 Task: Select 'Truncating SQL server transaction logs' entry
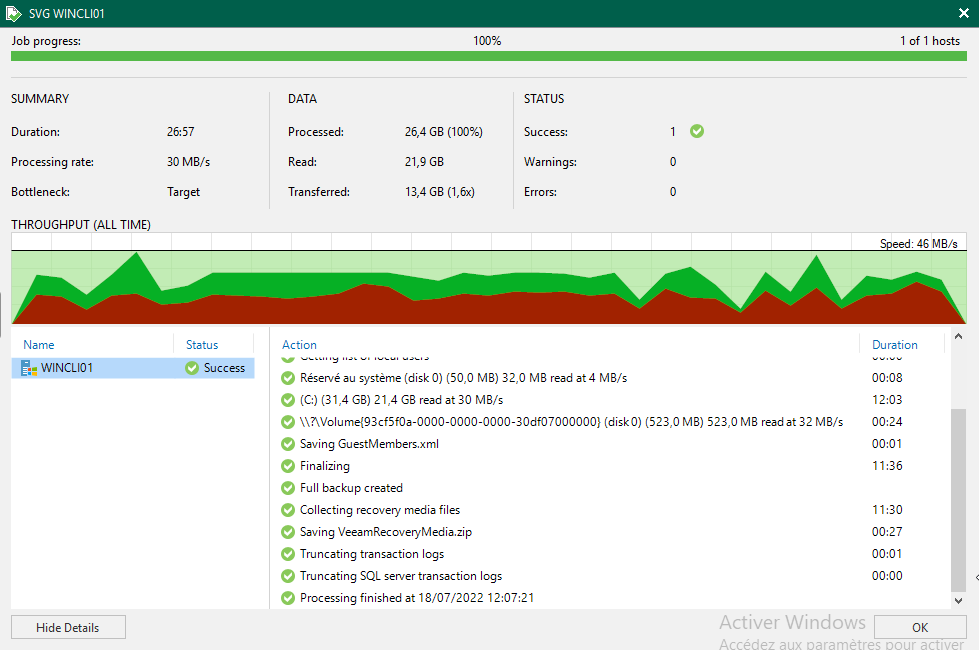click(401, 576)
